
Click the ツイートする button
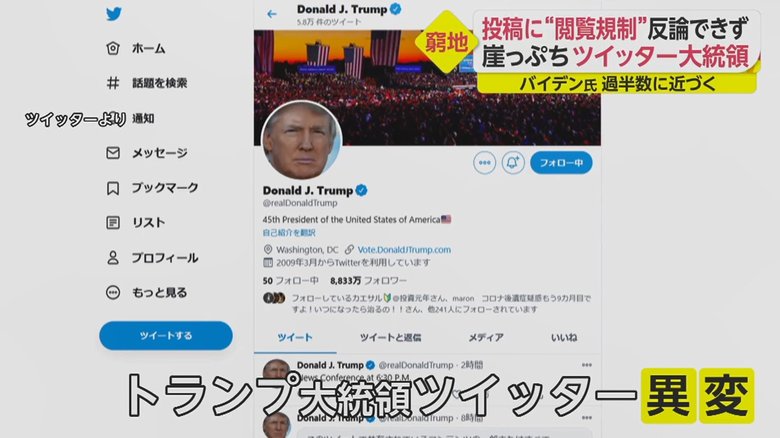[166, 335]
